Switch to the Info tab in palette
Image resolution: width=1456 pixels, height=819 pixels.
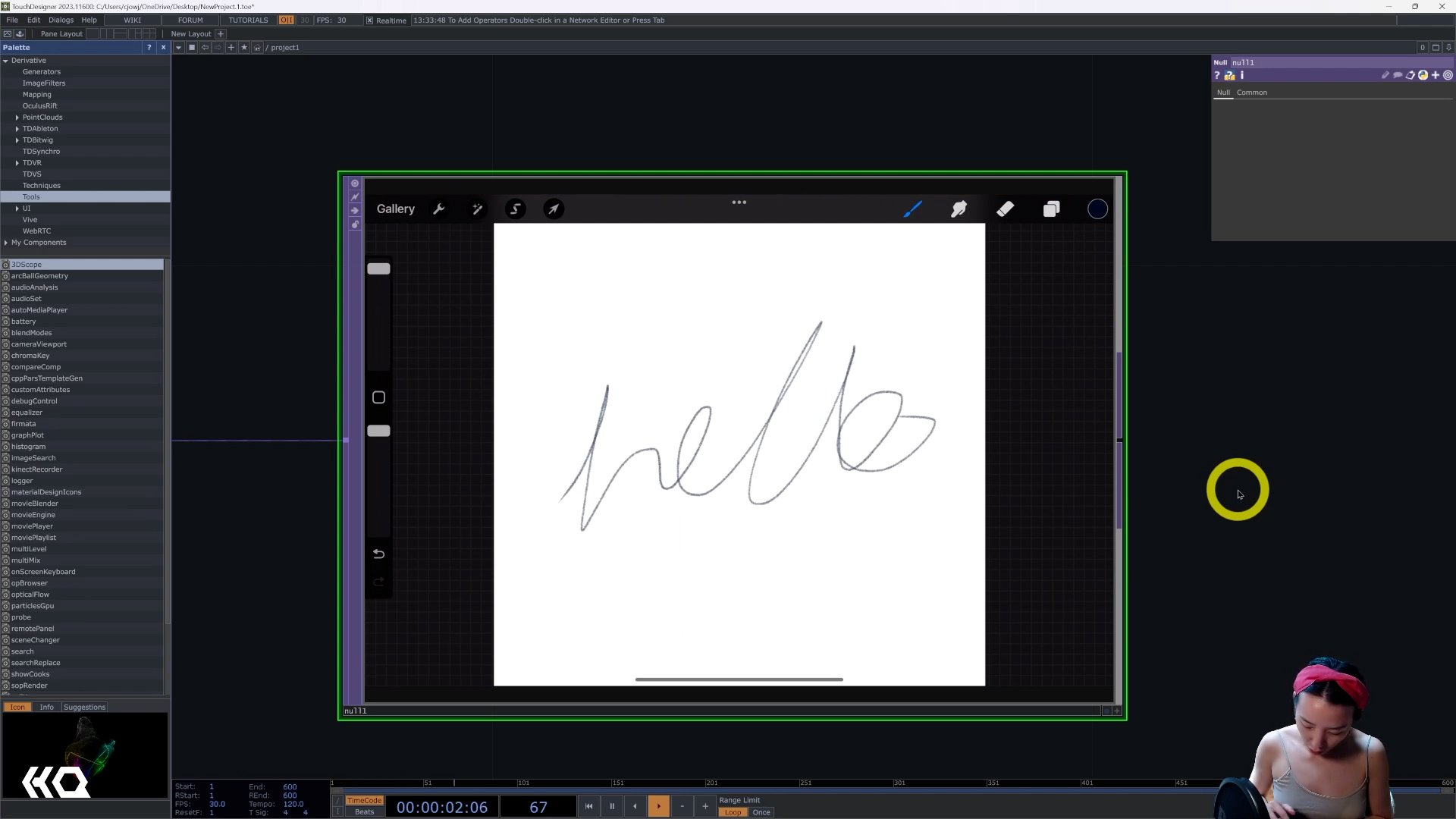tap(46, 708)
